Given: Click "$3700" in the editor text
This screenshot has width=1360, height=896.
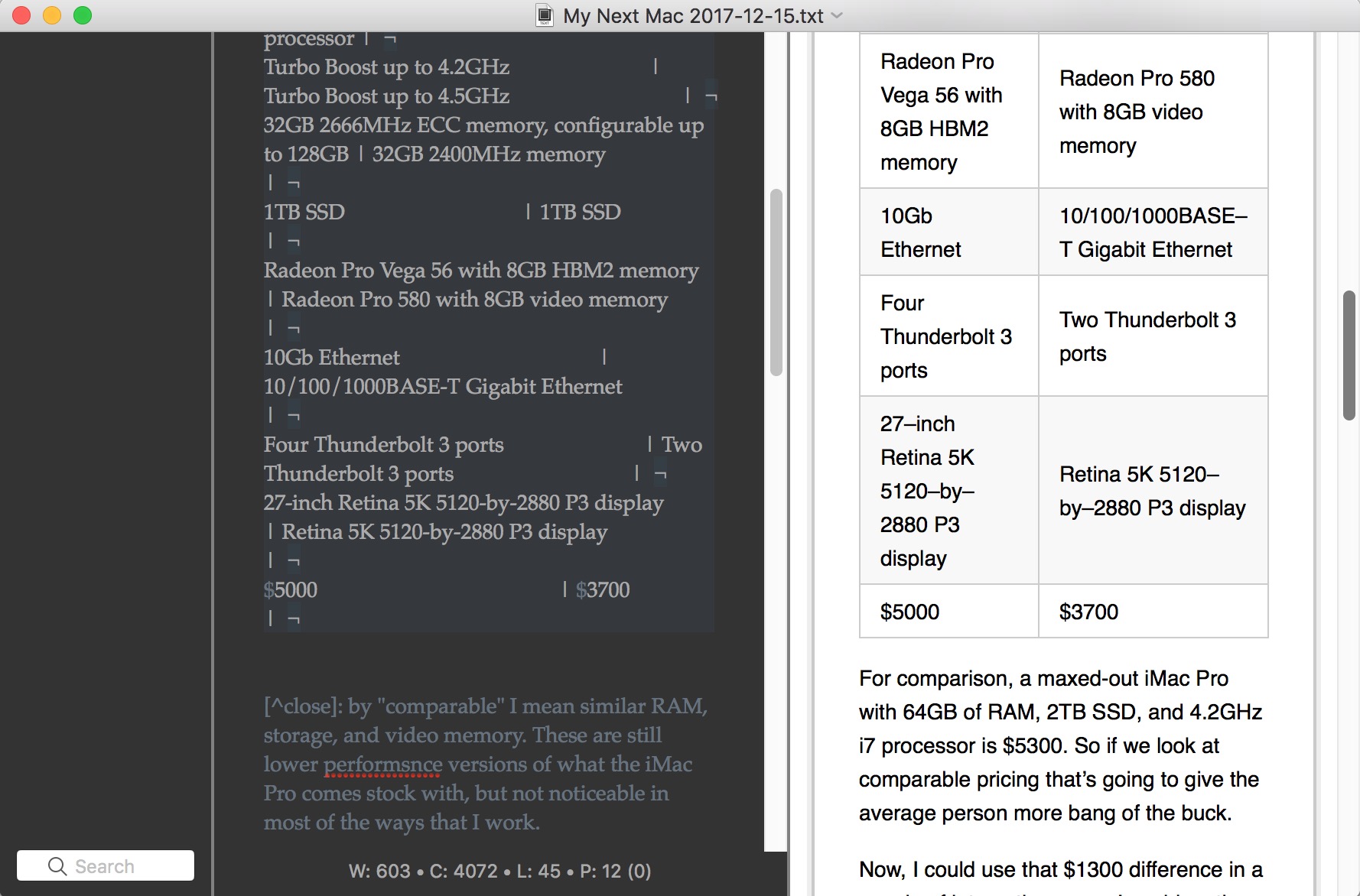Looking at the screenshot, I should point(603,589).
